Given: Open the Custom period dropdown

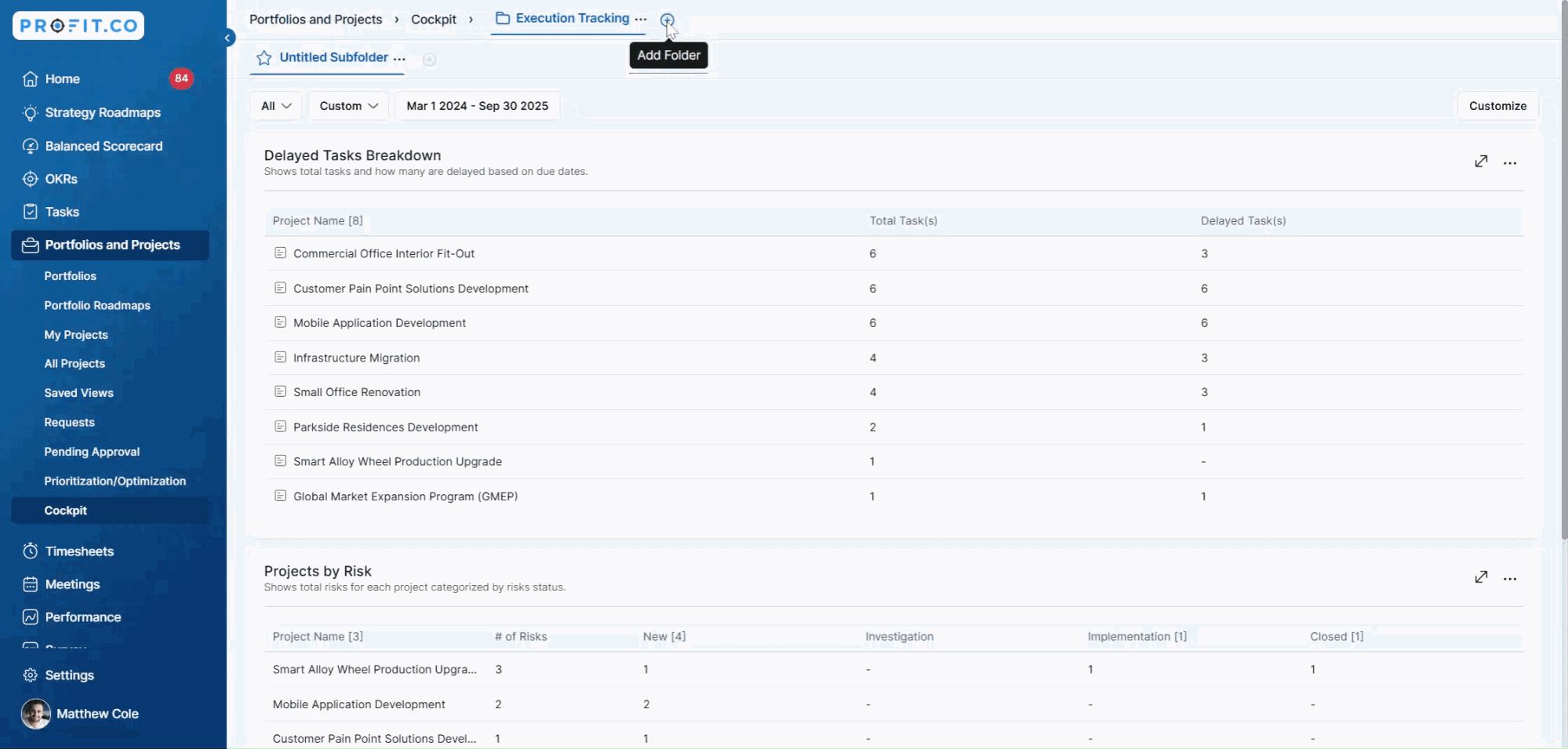Looking at the screenshot, I should [347, 105].
